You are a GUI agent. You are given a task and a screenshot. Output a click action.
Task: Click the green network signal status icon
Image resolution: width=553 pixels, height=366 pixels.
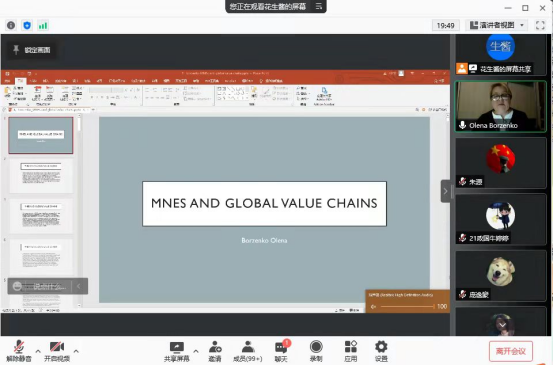(43, 25)
